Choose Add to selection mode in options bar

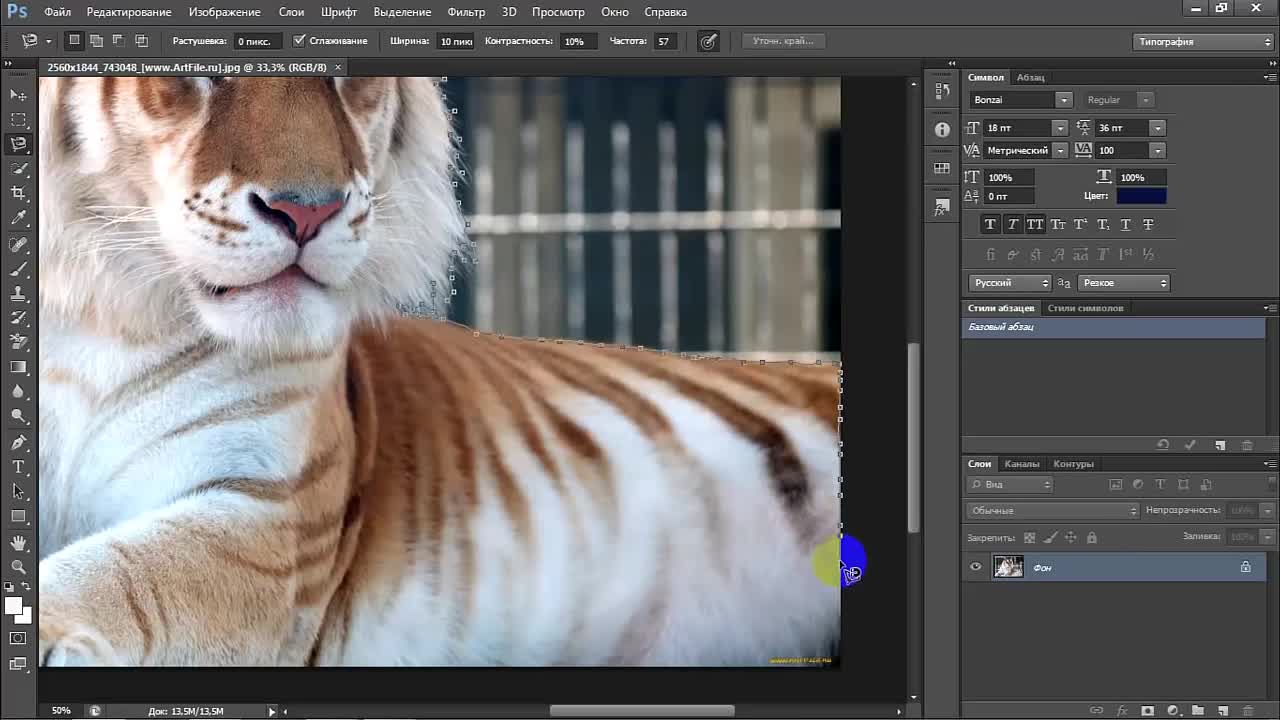click(x=96, y=41)
